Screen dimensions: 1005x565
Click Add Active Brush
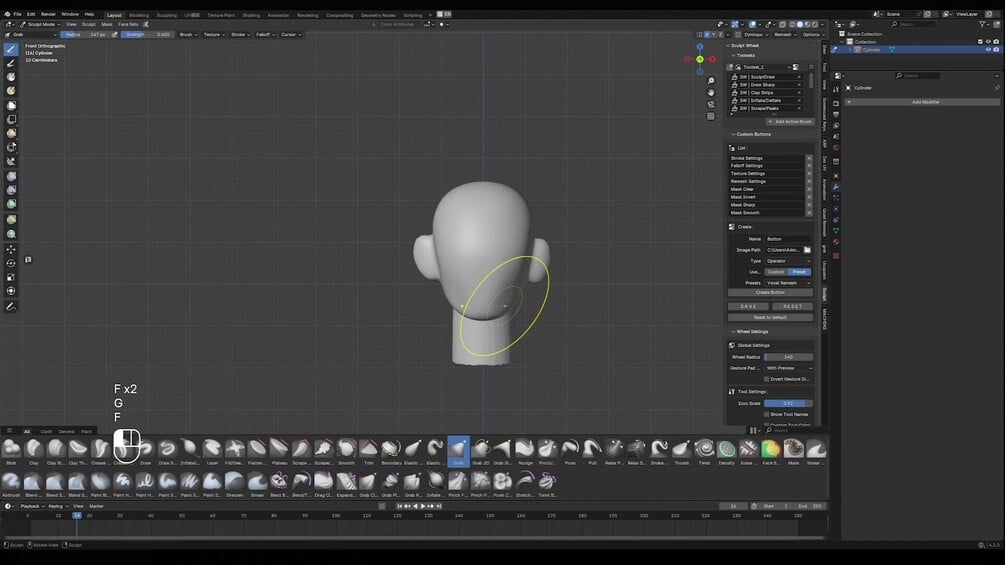[x=790, y=121]
